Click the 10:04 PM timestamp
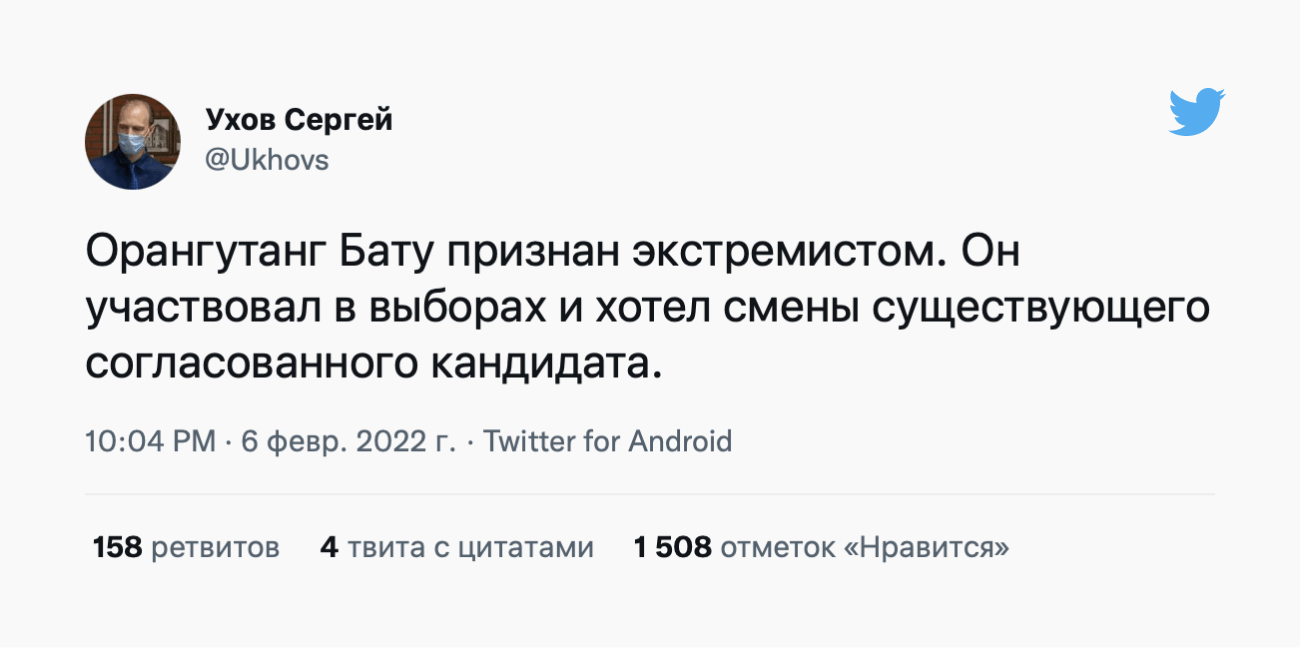1300x648 pixels. click(x=150, y=441)
